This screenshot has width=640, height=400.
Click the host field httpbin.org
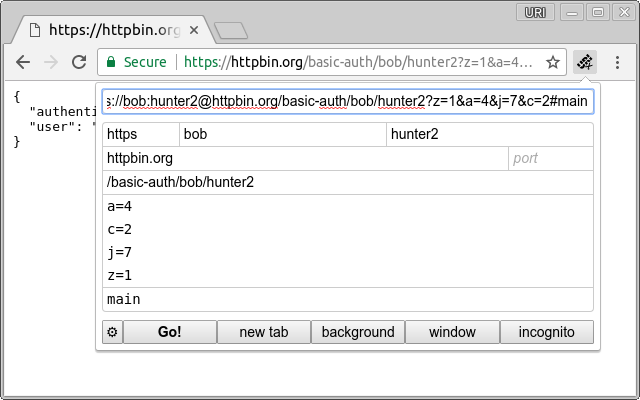(x=305, y=158)
